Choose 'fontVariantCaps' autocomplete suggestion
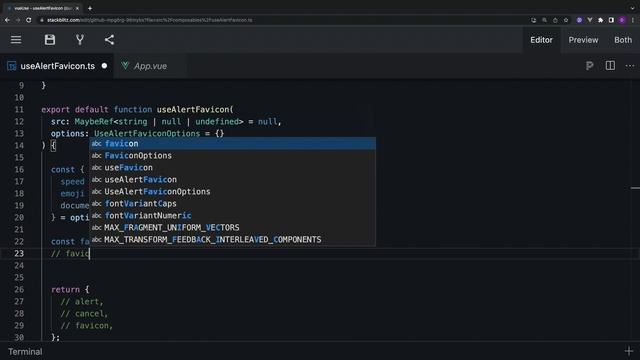 click(233, 204)
